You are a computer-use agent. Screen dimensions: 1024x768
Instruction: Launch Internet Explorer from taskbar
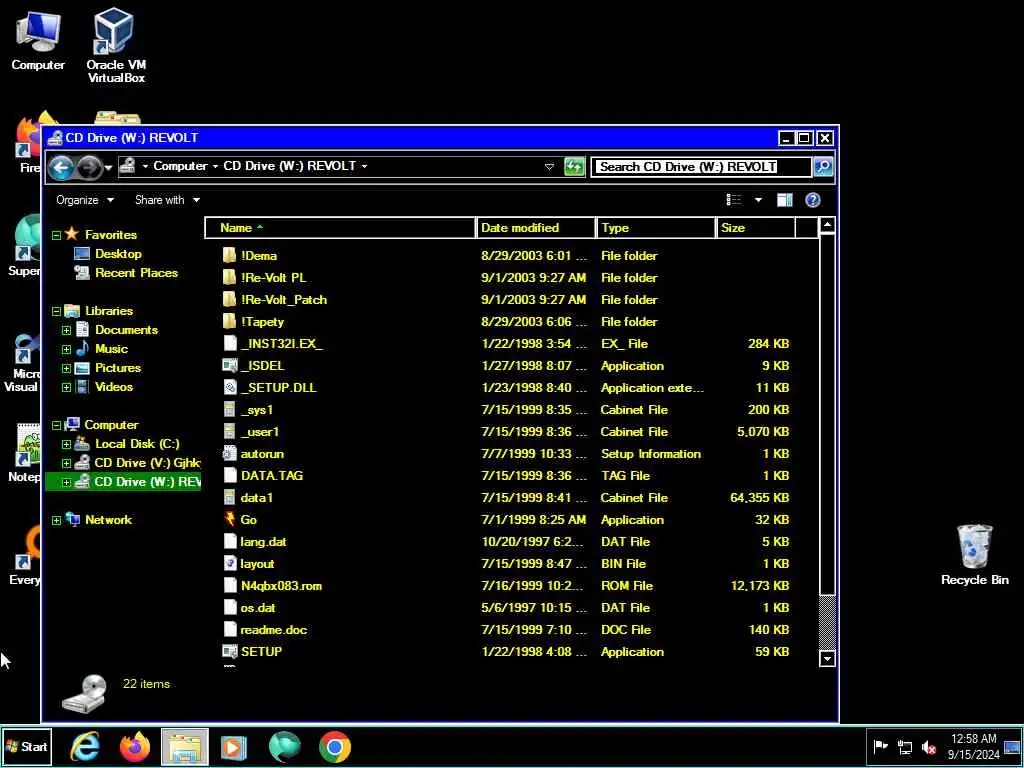point(85,746)
